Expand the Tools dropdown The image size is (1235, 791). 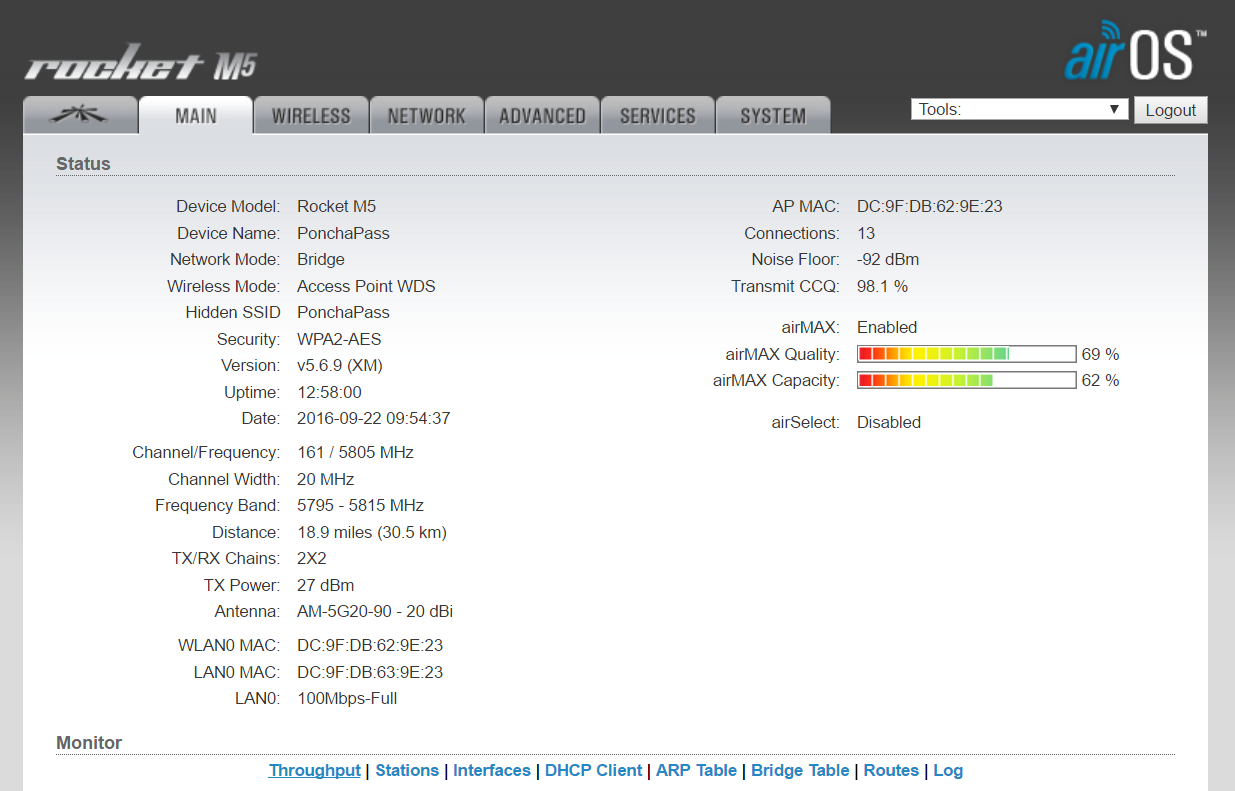pos(1019,110)
